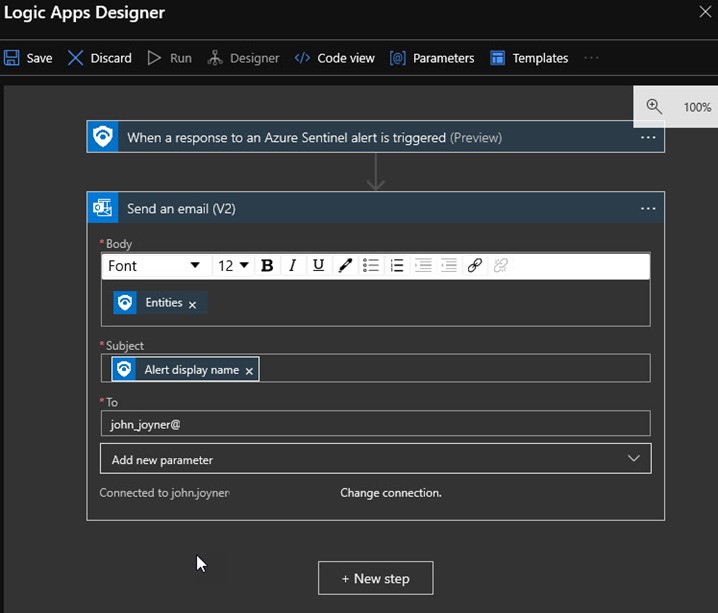Viewport: 718px width, 613px height.
Task: Click the insert link icon
Action: coord(475,266)
